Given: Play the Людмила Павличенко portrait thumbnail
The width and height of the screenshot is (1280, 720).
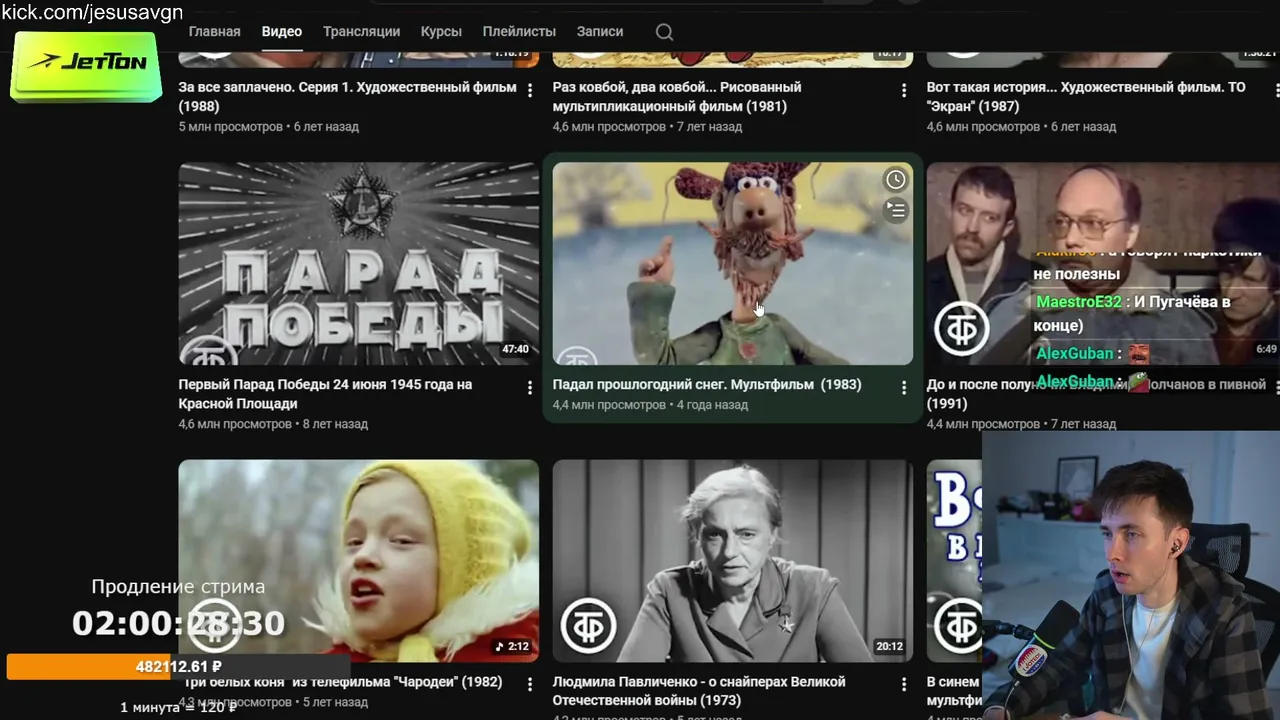Looking at the screenshot, I should click(x=732, y=560).
